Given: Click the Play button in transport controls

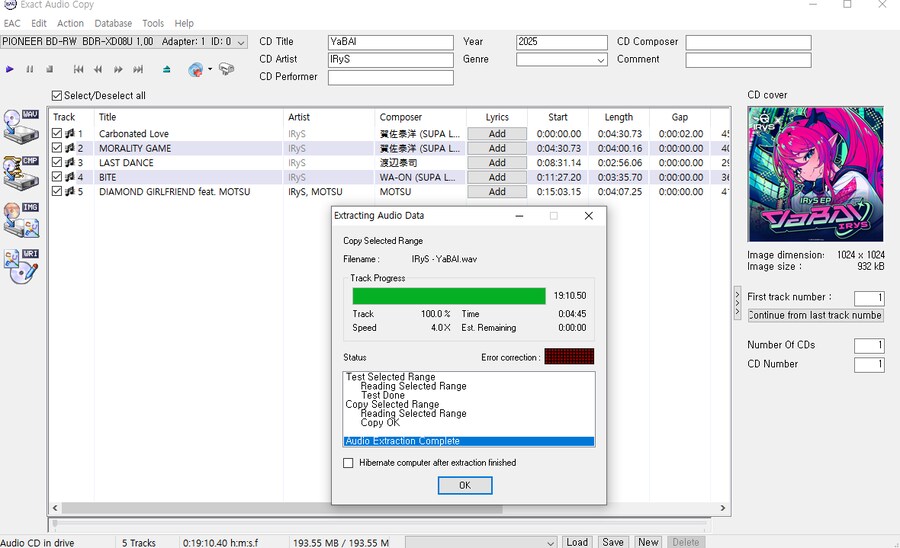Looking at the screenshot, I should click(10, 69).
